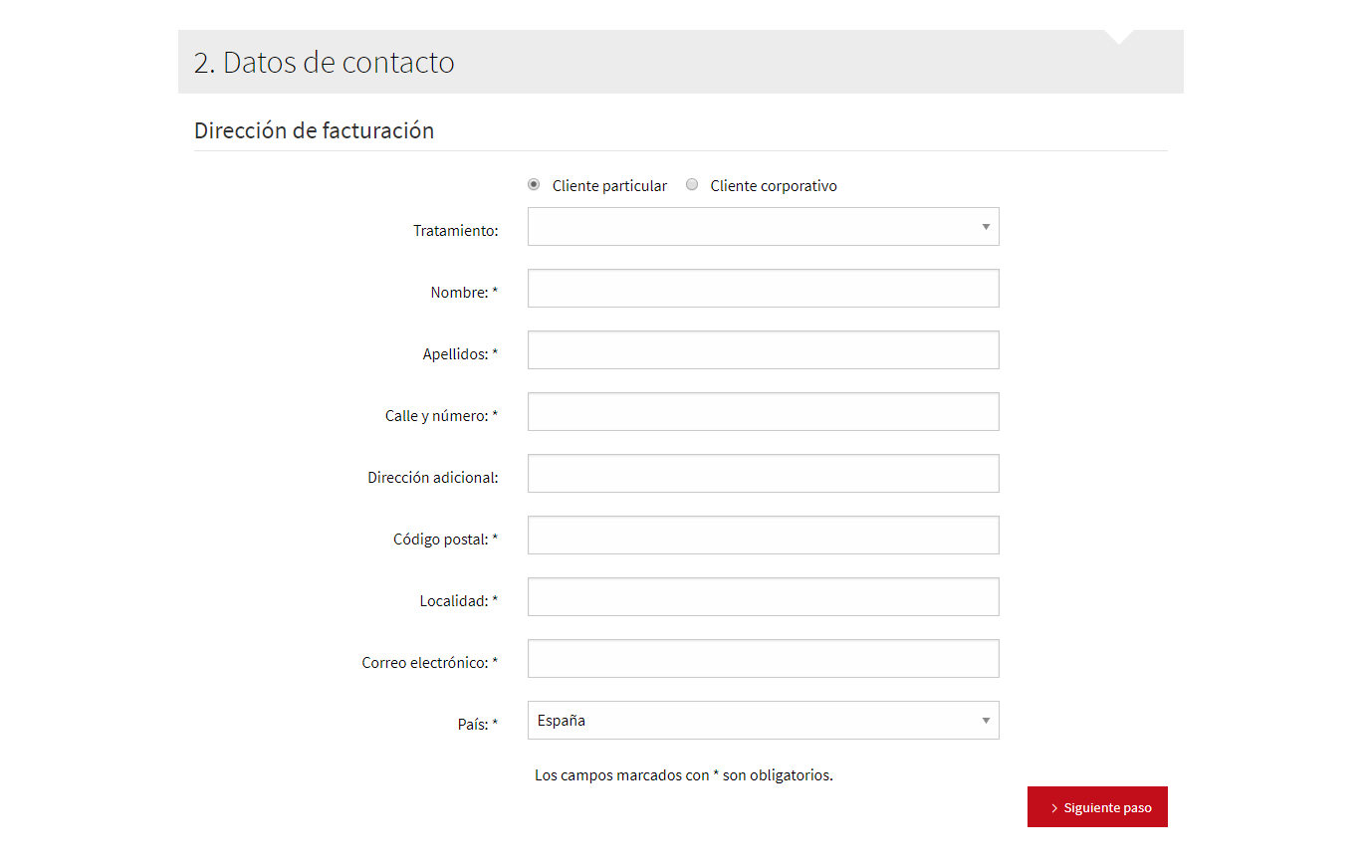Select the Dirección adicional input box
The image size is (1372, 868).
pyautogui.click(x=763, y=474)
